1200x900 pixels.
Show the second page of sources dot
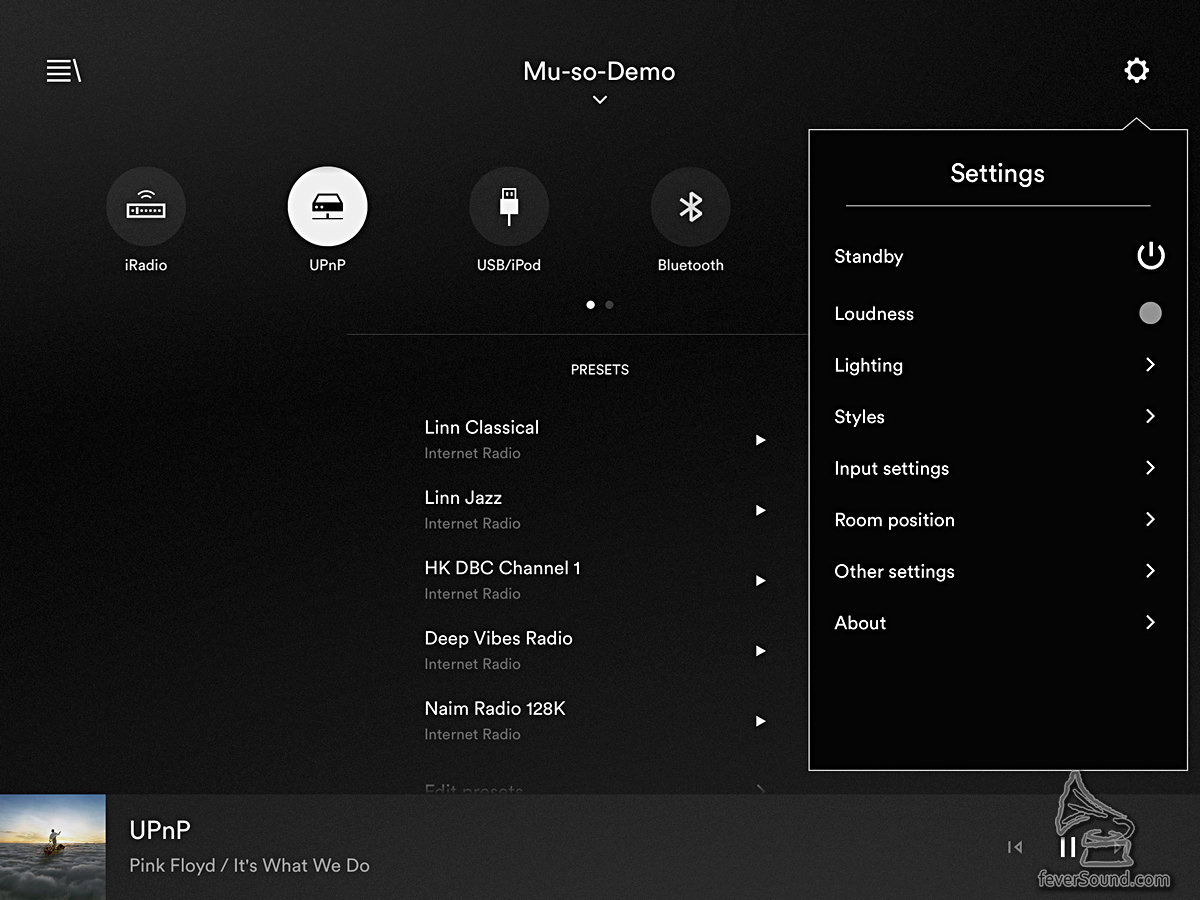click(x=609, y=304)
